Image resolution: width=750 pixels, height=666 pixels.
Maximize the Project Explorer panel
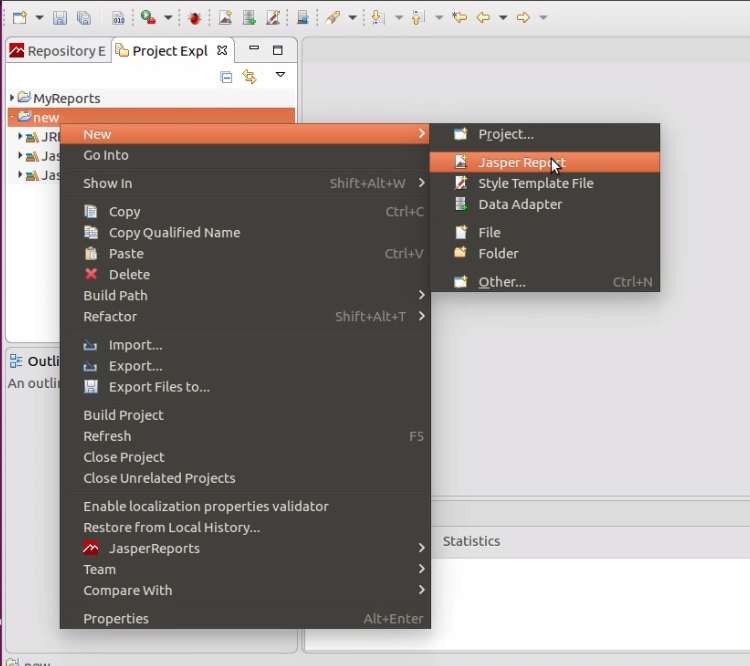[x=277, y=50]
